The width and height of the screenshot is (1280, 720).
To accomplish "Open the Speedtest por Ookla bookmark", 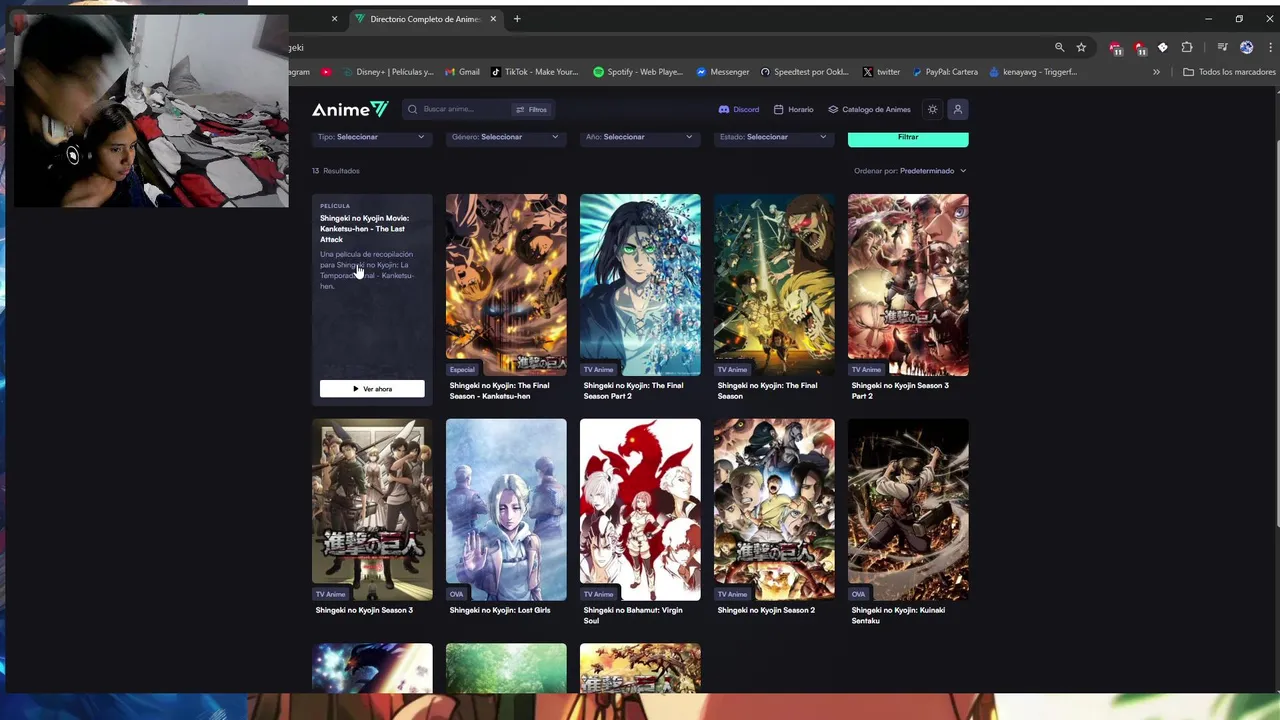I will [804, 72].
